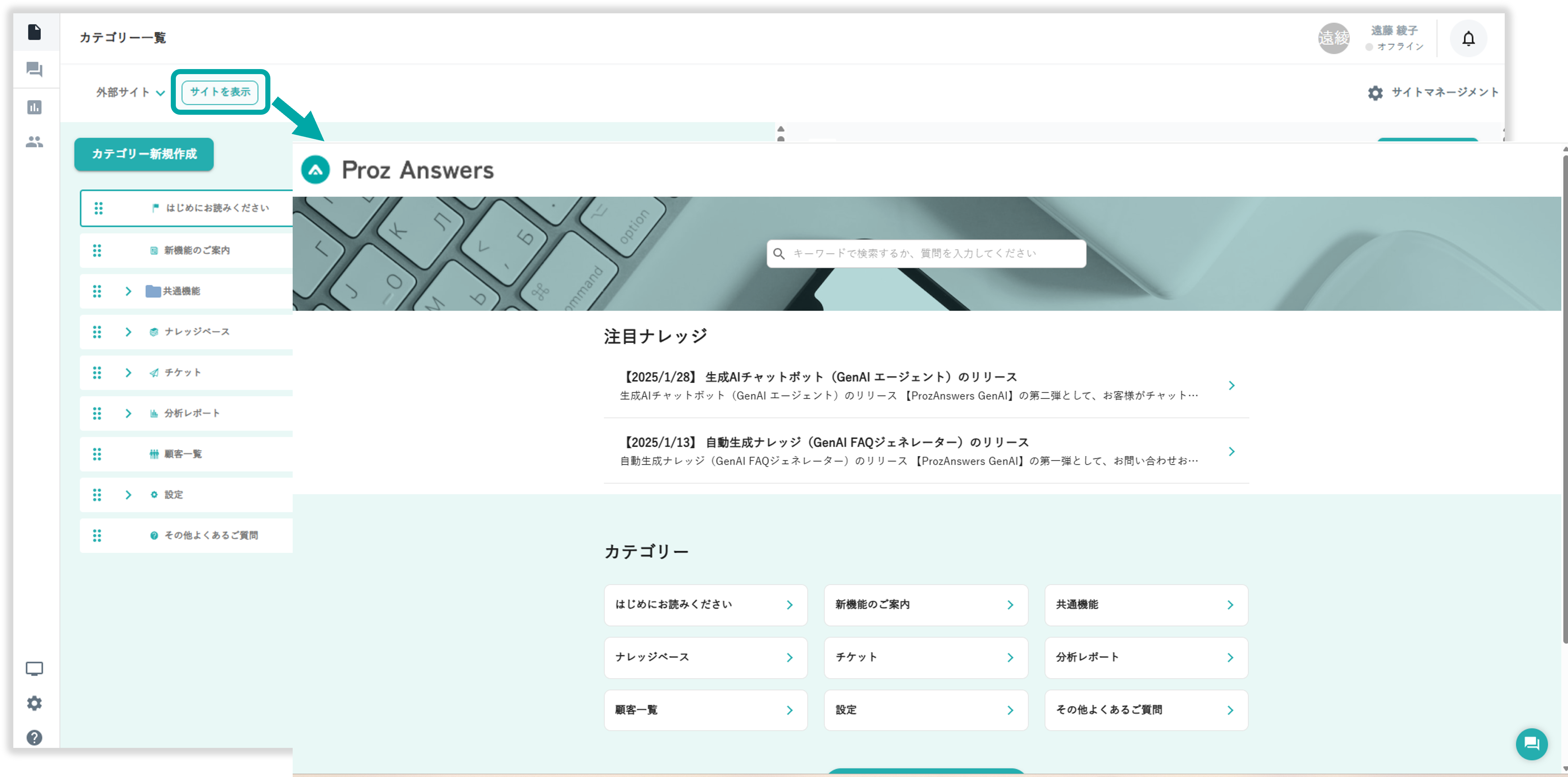Expand the 共通機能 category
This screenshot has height=777, width=1568.
[x=128, y=291]
